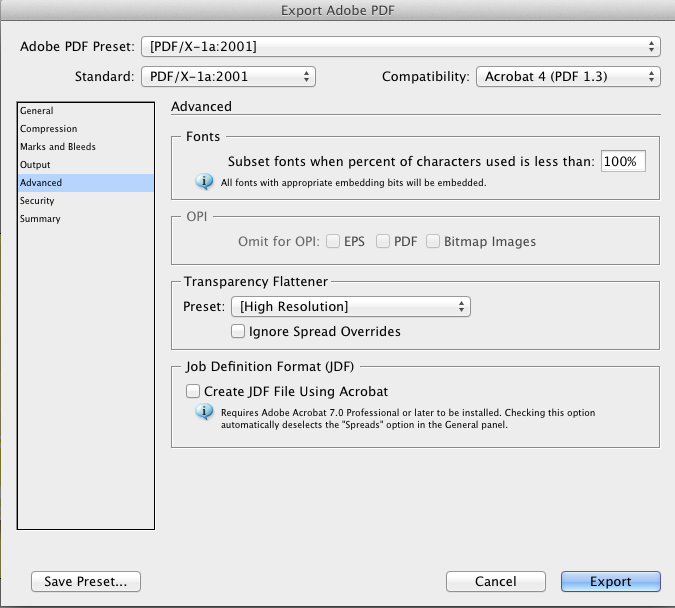This screenshot has height=608, width=675.
Task: Open the Security panel
Action: (86, 201)
